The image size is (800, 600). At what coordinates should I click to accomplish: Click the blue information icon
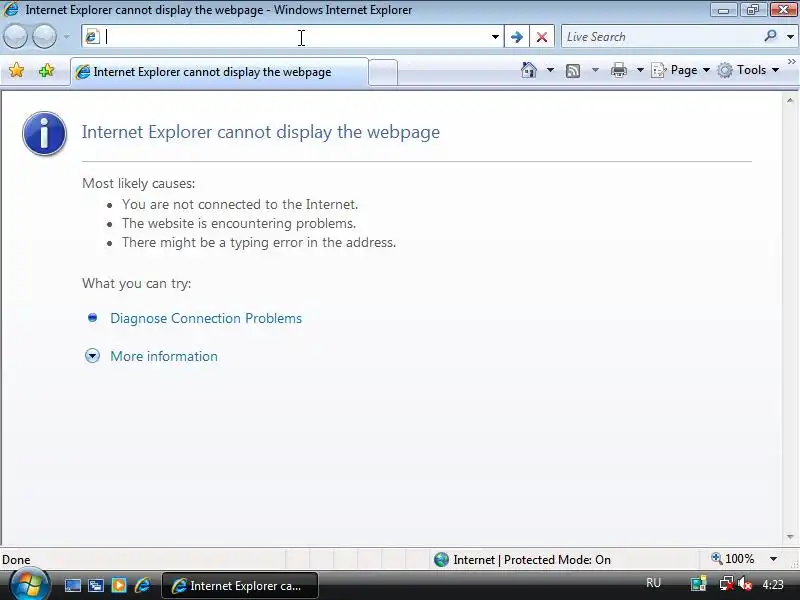(44, 133)
